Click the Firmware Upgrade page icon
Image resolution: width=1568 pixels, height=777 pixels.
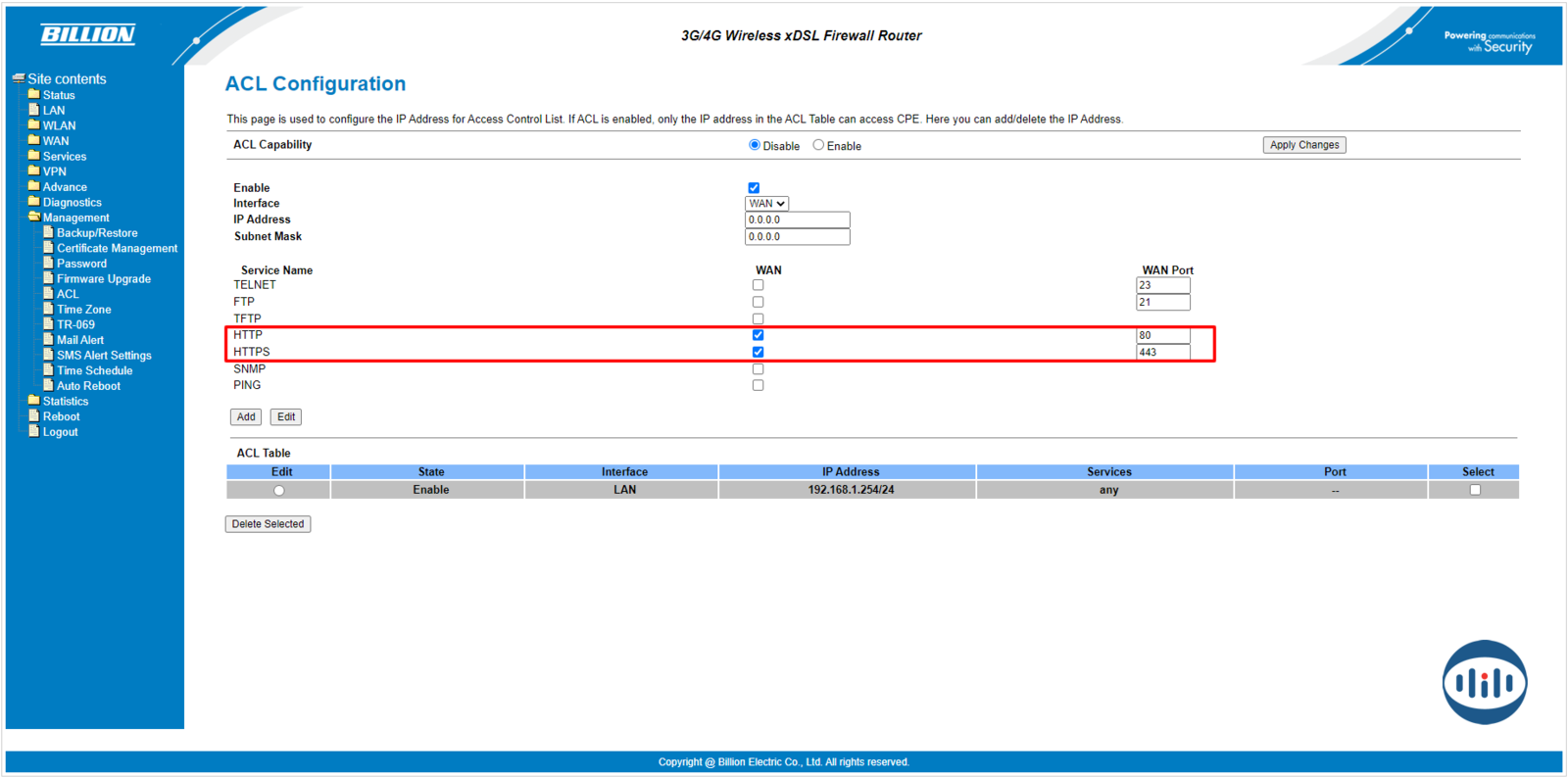[x=48, y=278]
